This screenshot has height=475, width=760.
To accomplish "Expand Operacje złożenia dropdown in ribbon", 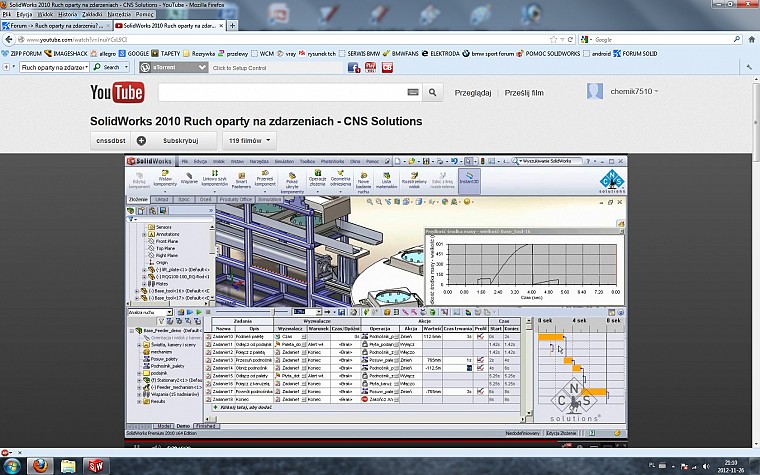I will coord(317,190).
